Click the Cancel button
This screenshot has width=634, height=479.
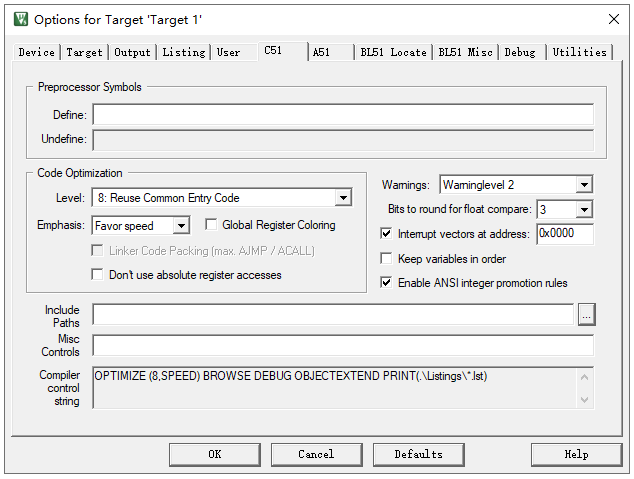coord(317,454)
